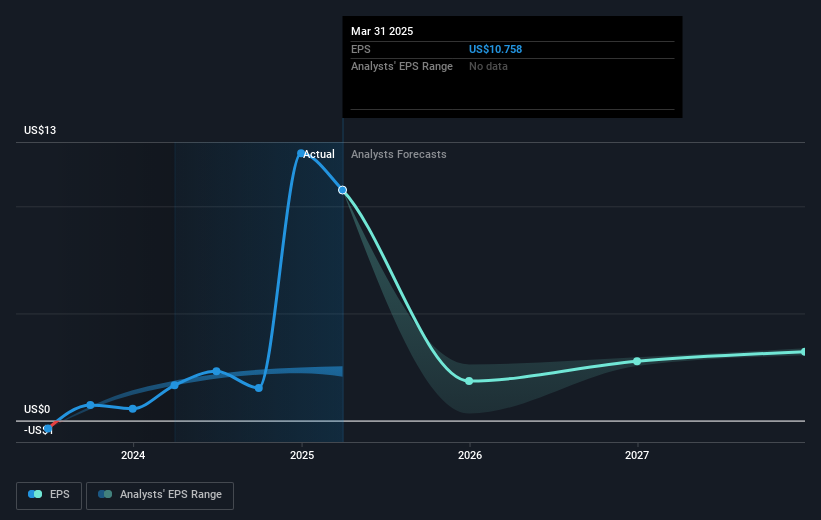
Task: Click the 2025 x-axis label
Action: pyautogui.click(x=302, y=455)
